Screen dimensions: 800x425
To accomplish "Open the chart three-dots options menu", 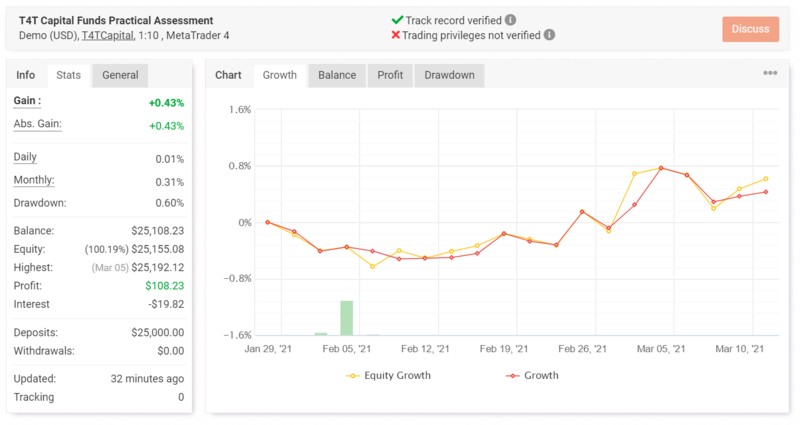I will 770,73.
